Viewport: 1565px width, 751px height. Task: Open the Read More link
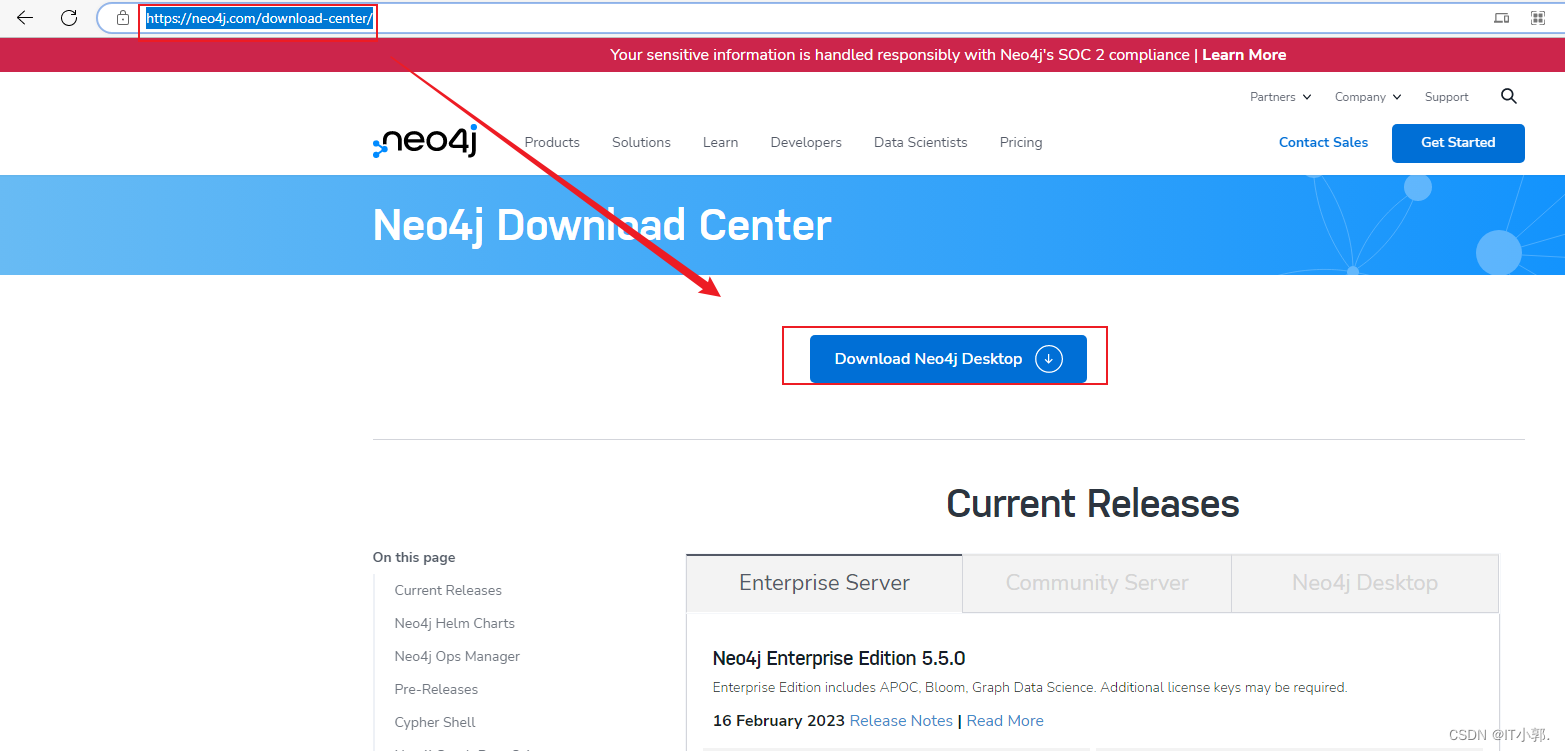[x=1005, y=720]
